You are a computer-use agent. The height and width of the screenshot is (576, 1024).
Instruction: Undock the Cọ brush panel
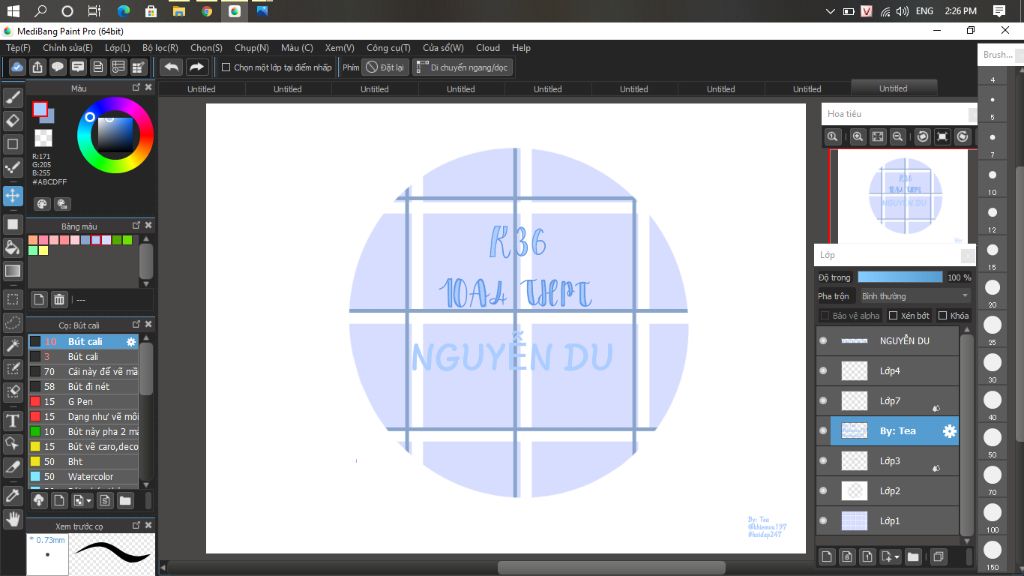tap(136, 325)
